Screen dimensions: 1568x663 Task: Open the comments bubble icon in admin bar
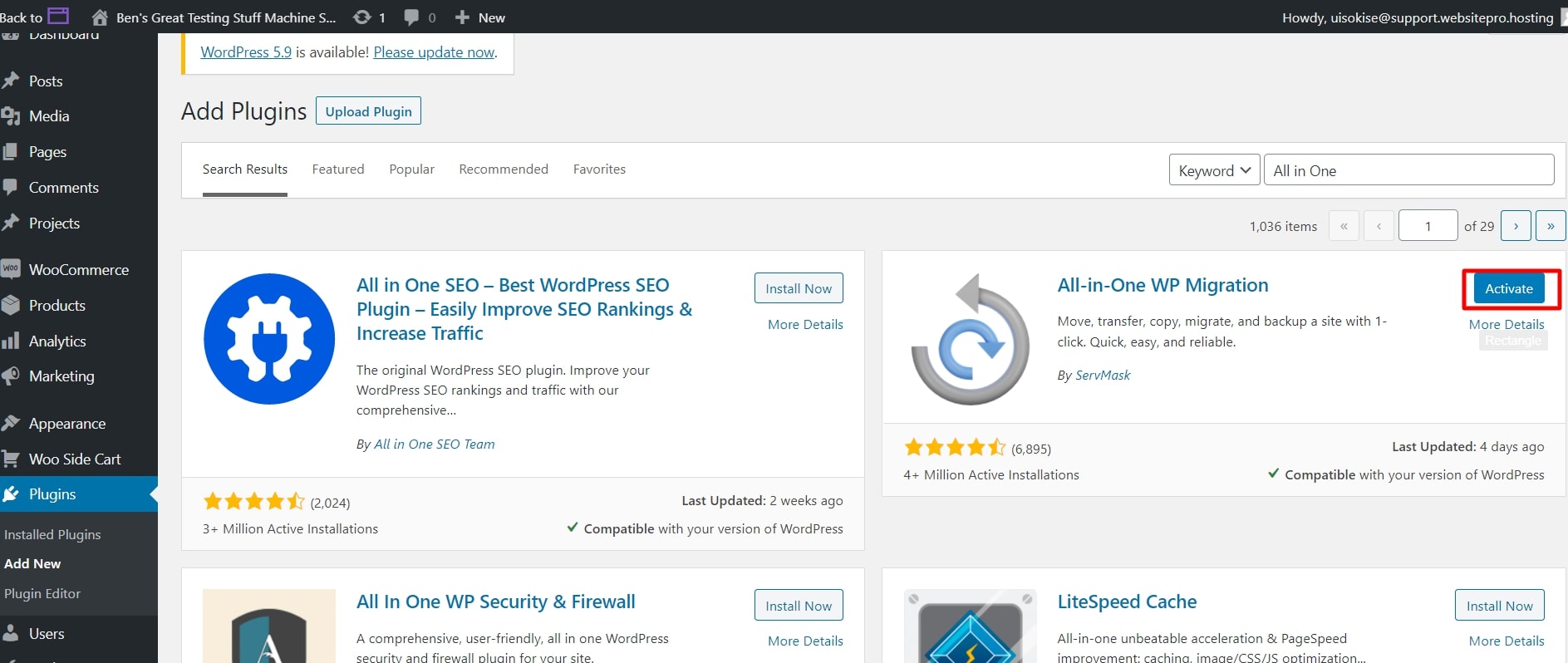(x=411, y=17)
